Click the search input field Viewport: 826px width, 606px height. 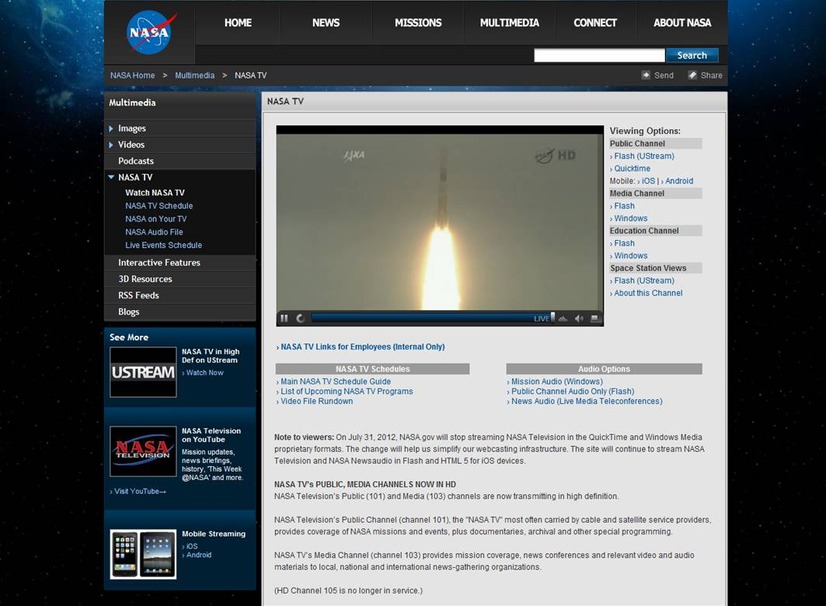point(599,55)
